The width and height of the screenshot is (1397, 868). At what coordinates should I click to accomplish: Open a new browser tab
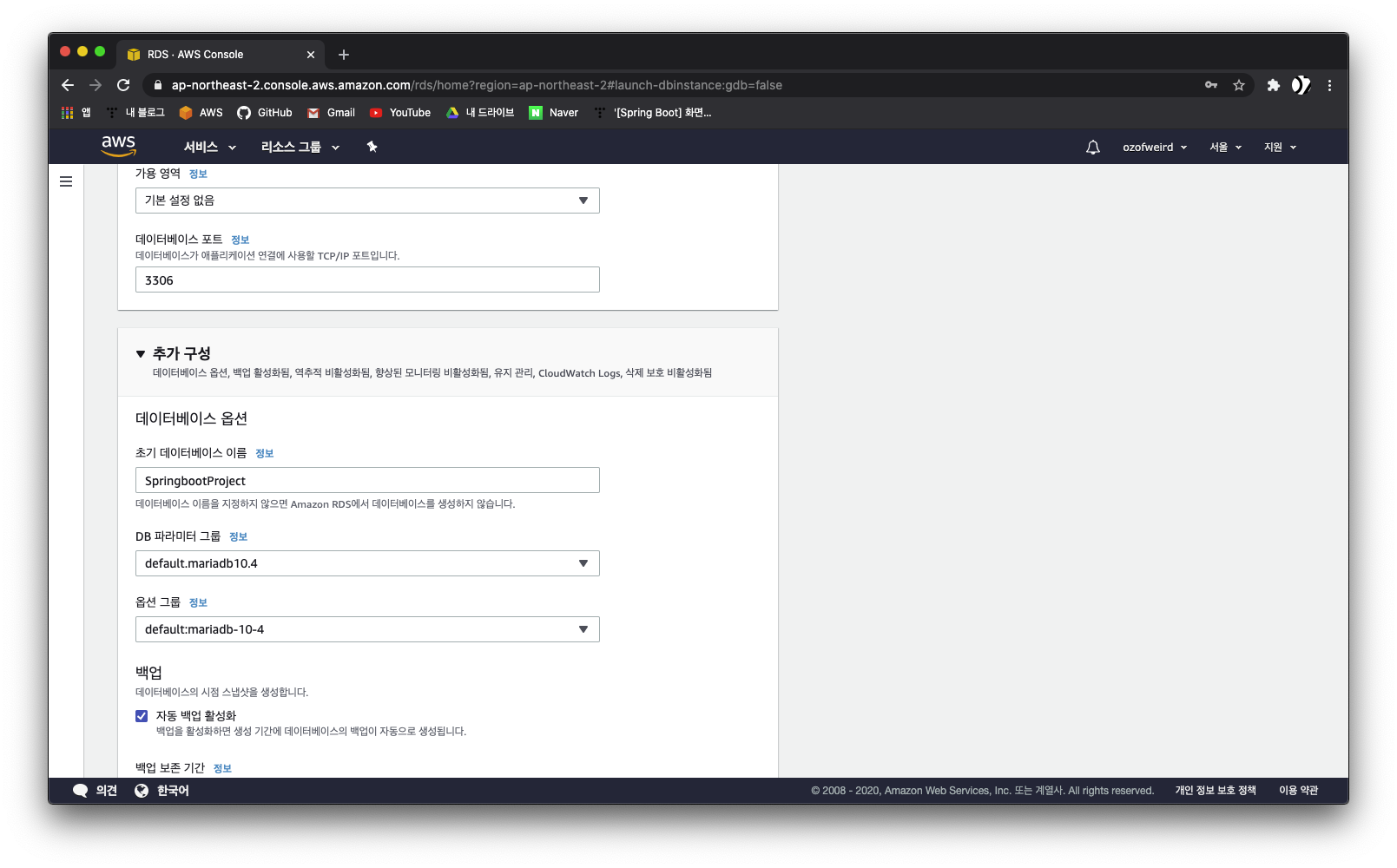point(344,55)
